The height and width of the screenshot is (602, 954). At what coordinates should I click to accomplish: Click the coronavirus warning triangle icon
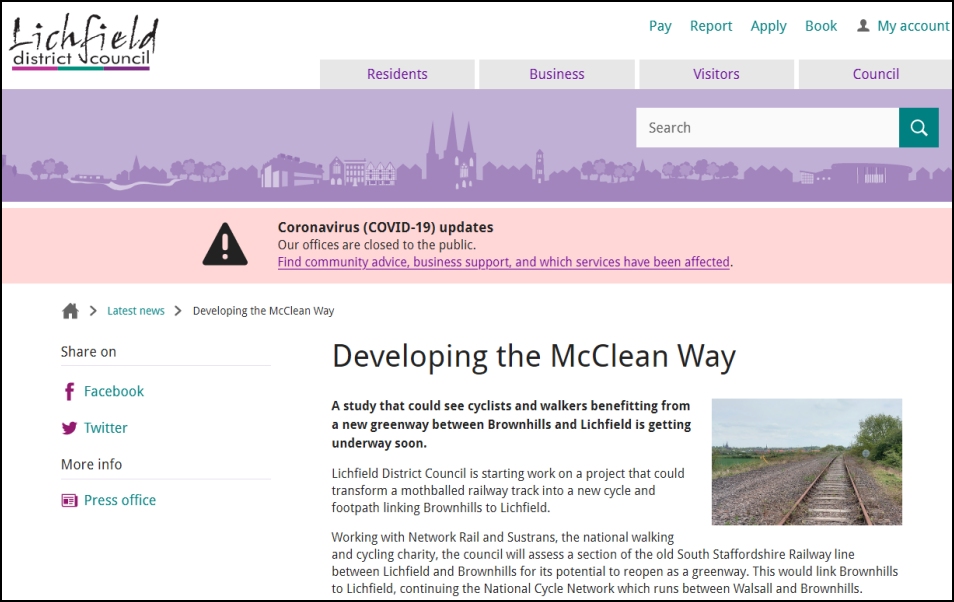(x=225, y=244)
